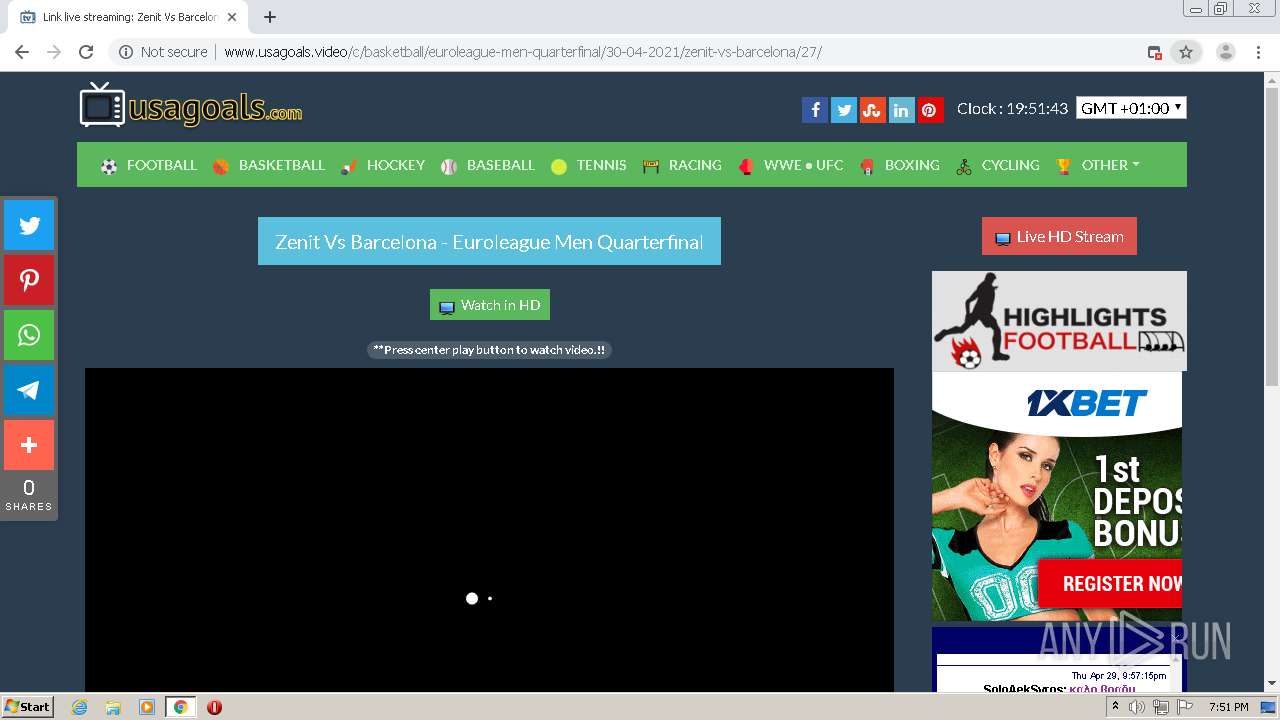Reload the page

86,52
